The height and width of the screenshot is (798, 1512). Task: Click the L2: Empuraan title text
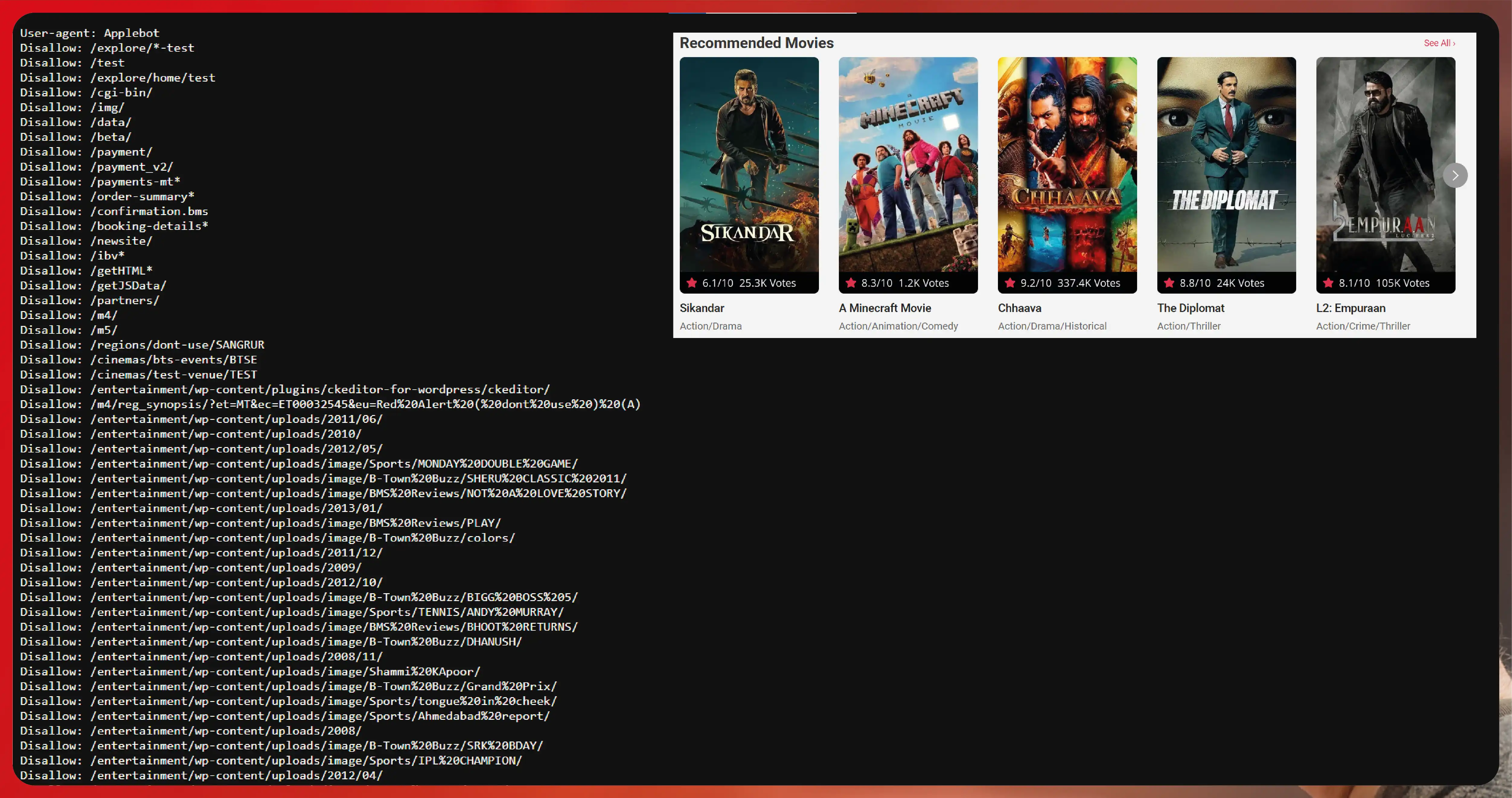(1351, 308)
